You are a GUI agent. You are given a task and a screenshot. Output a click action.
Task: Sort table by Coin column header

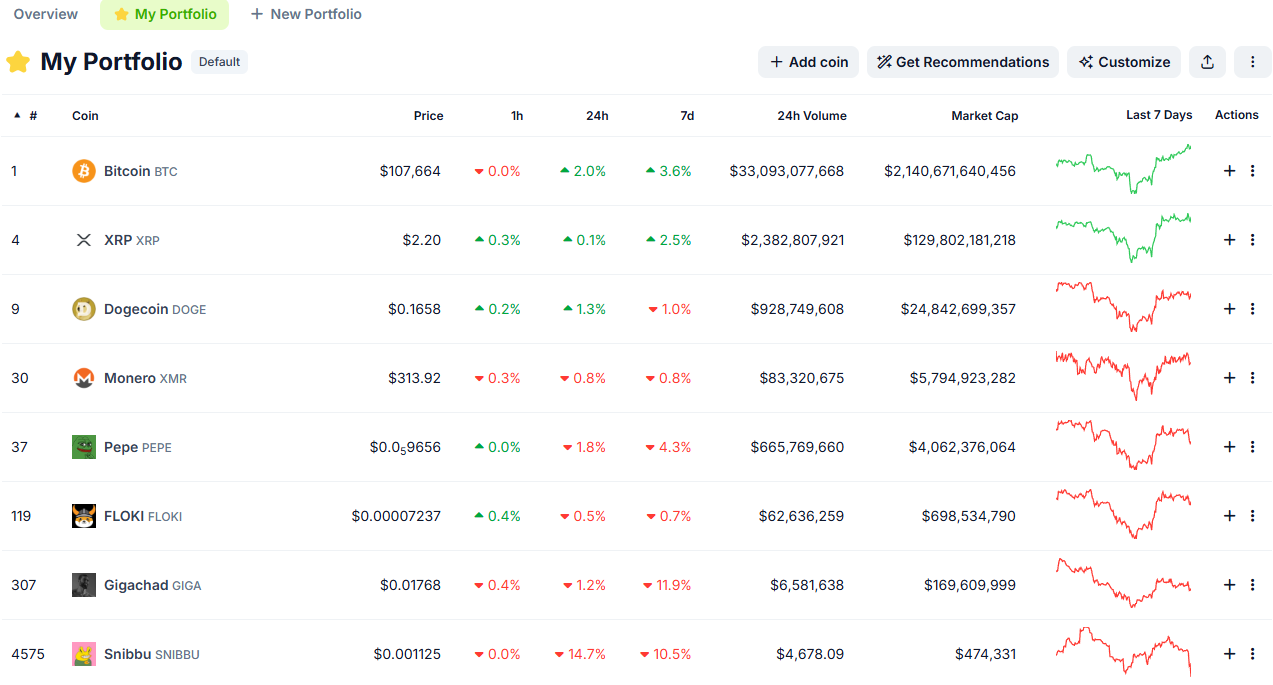pyautogui.click(x=85, y=115)
